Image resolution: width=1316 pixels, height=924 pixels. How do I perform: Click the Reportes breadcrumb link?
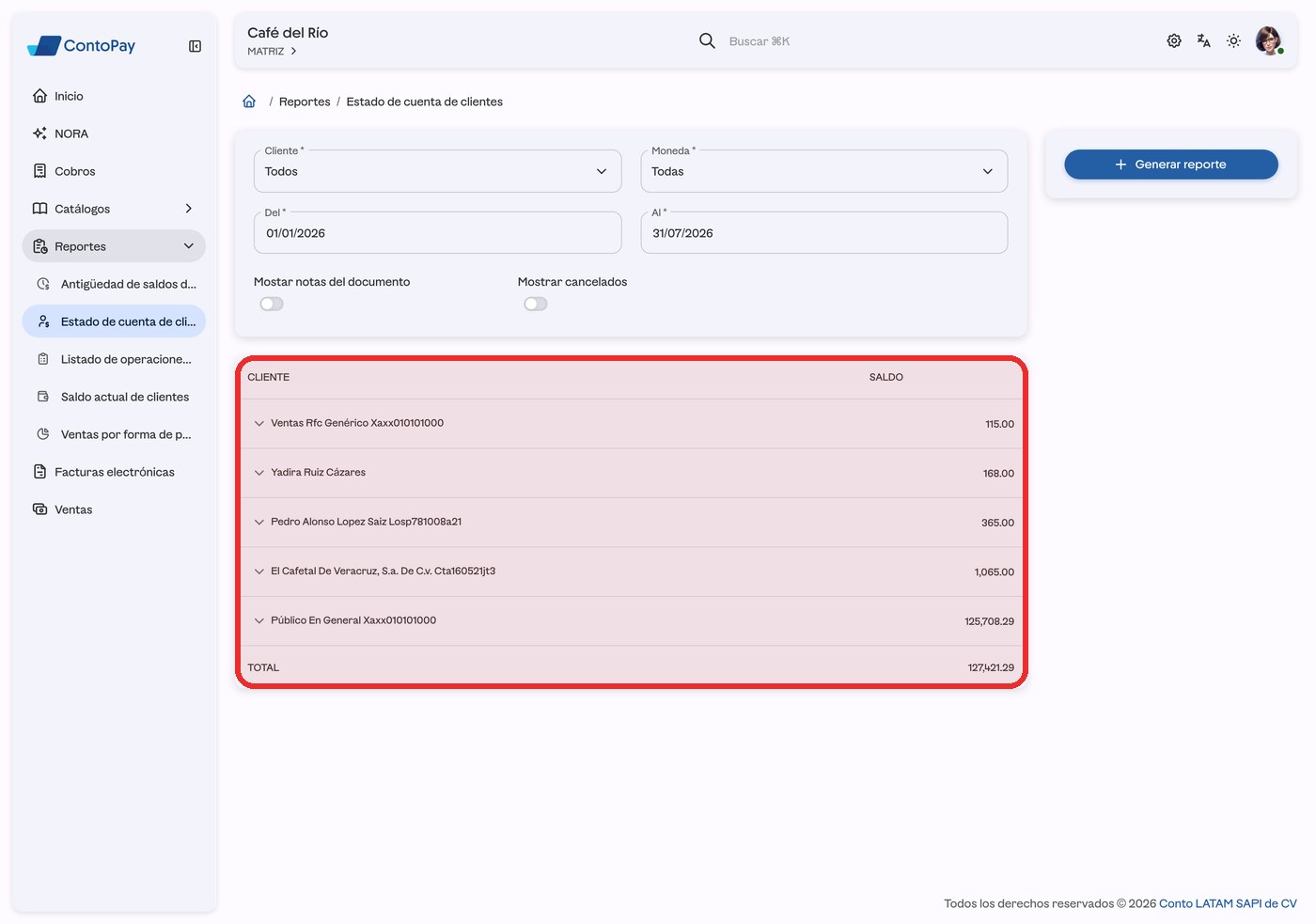(x=305, y=102)
